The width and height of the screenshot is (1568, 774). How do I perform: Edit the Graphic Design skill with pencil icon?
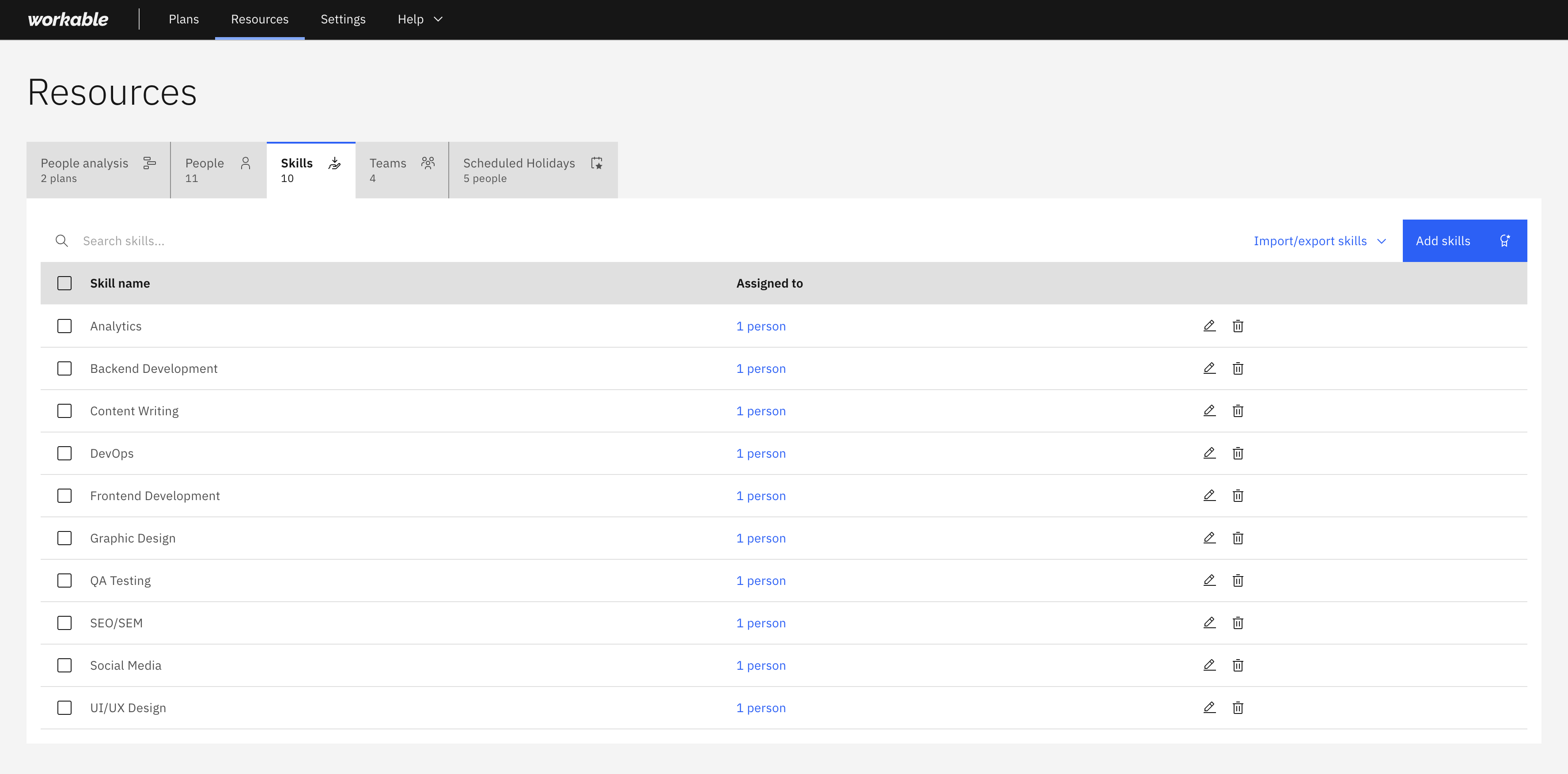tap(1209, 538)
